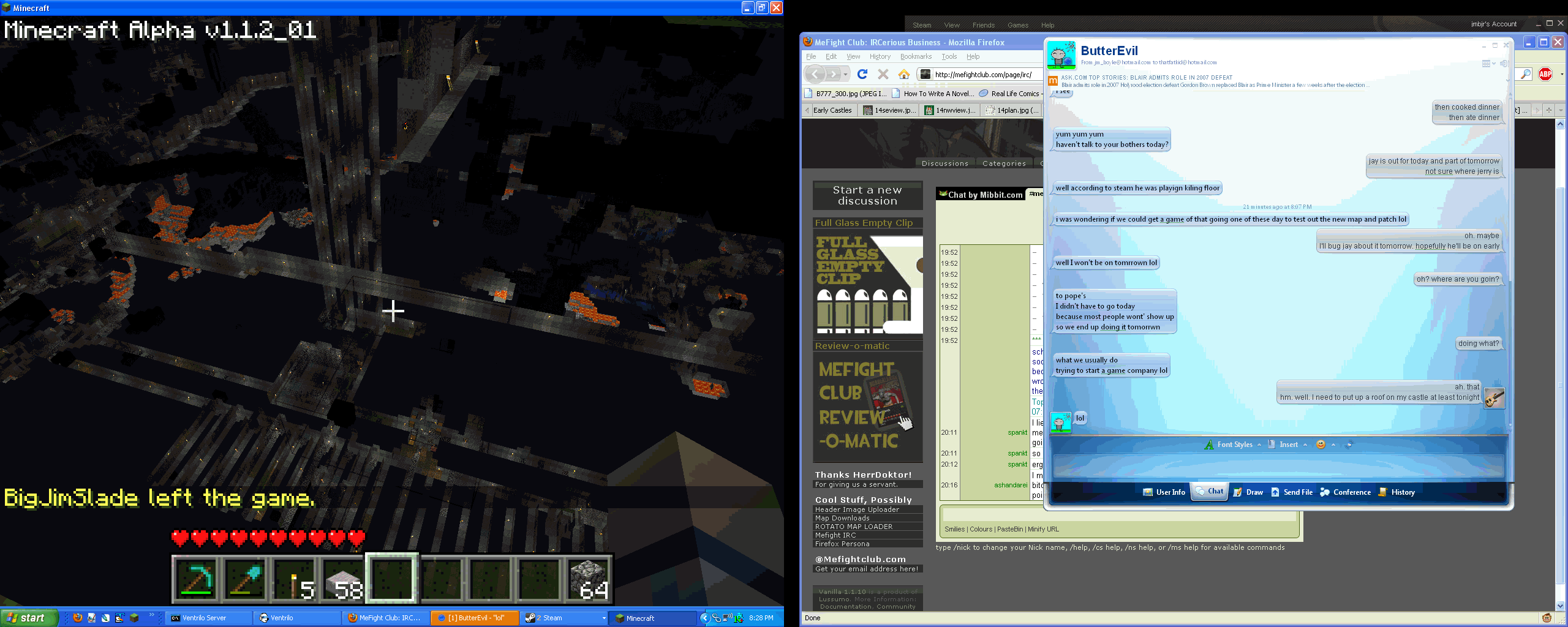The height and width of the screenshot is (627, 1568).
Task: Open the 'How To Write A Novel' bookmark
Action: coord(933,94)
